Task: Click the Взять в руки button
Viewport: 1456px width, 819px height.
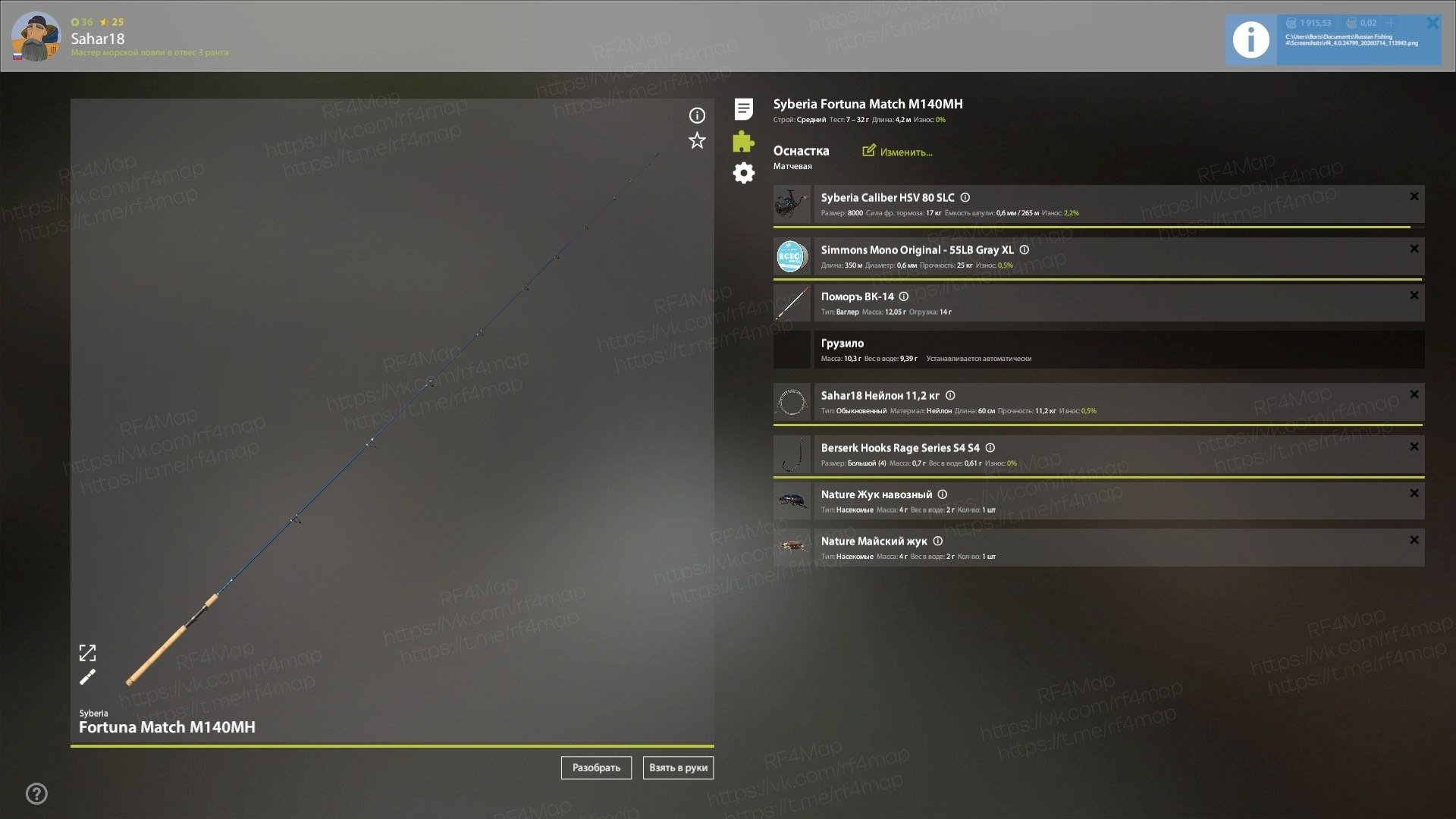Action: click(678, 767)
